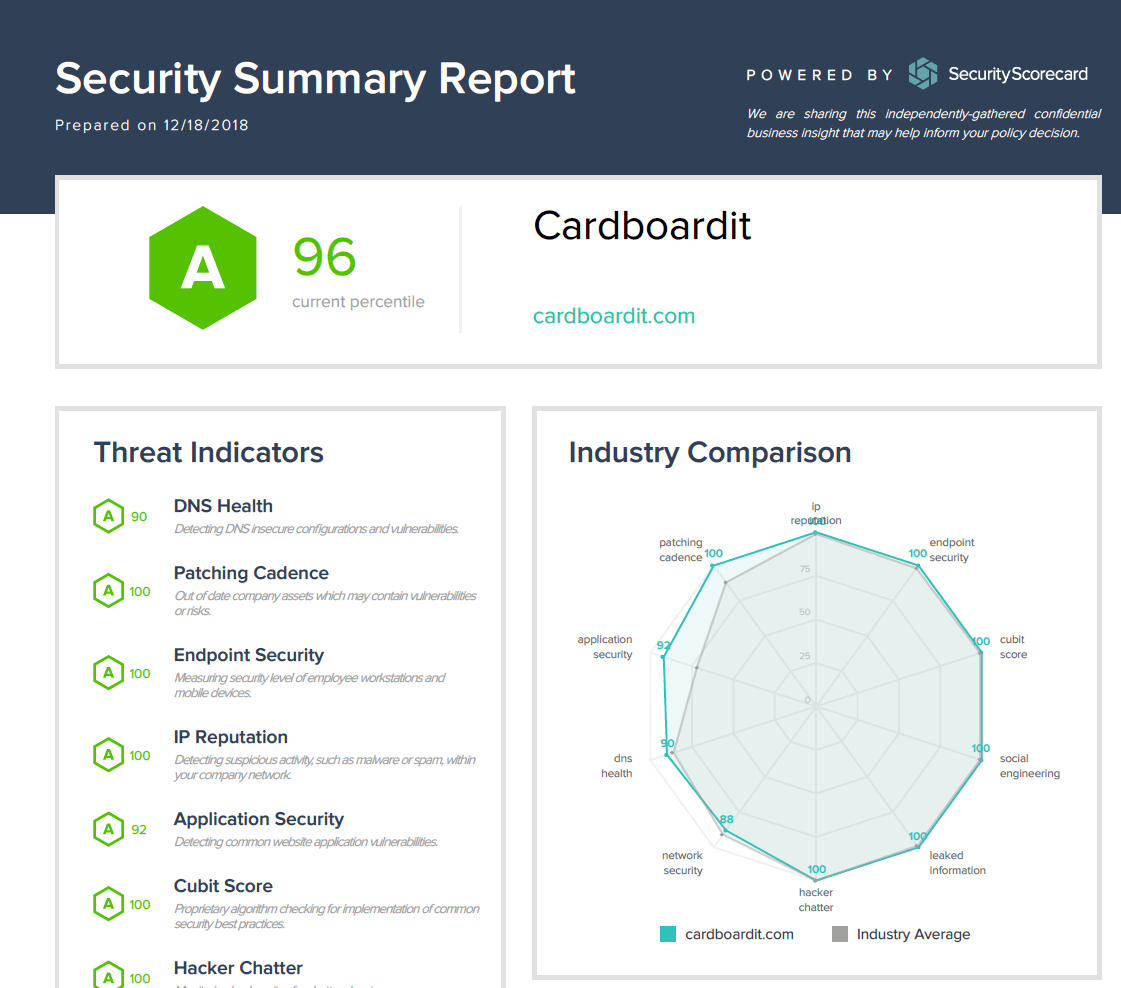Click the SecurityScorecard logo icon
The width and height of the screenshot is (1121, 988).
click(923, 74)
